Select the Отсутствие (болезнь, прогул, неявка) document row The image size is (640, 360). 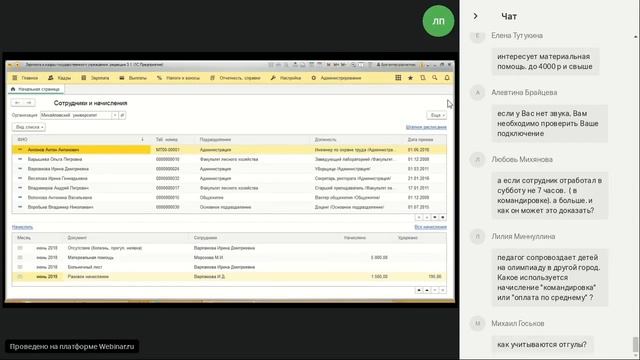229,248
